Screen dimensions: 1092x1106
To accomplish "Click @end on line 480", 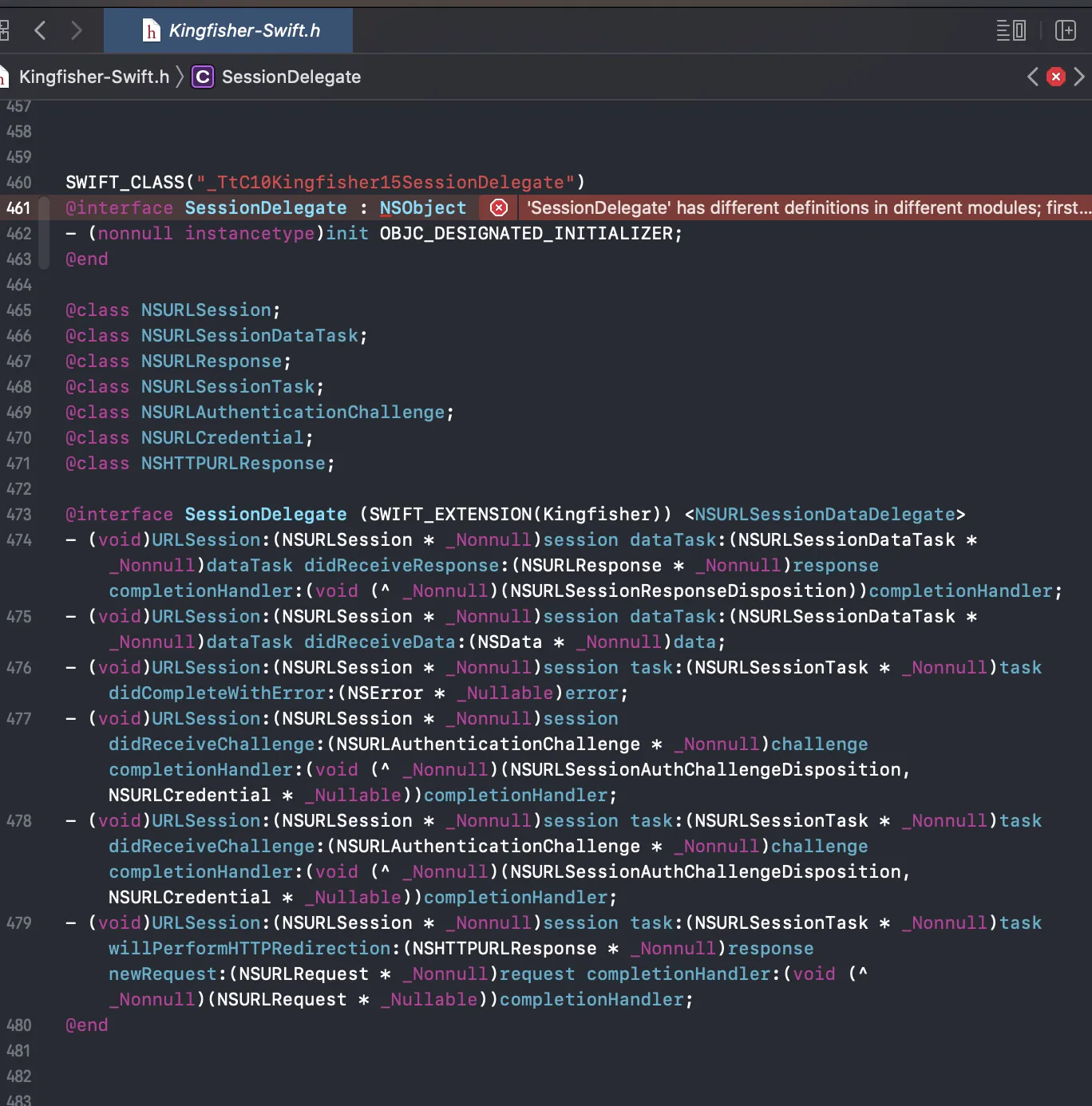I will point(86,1025).
